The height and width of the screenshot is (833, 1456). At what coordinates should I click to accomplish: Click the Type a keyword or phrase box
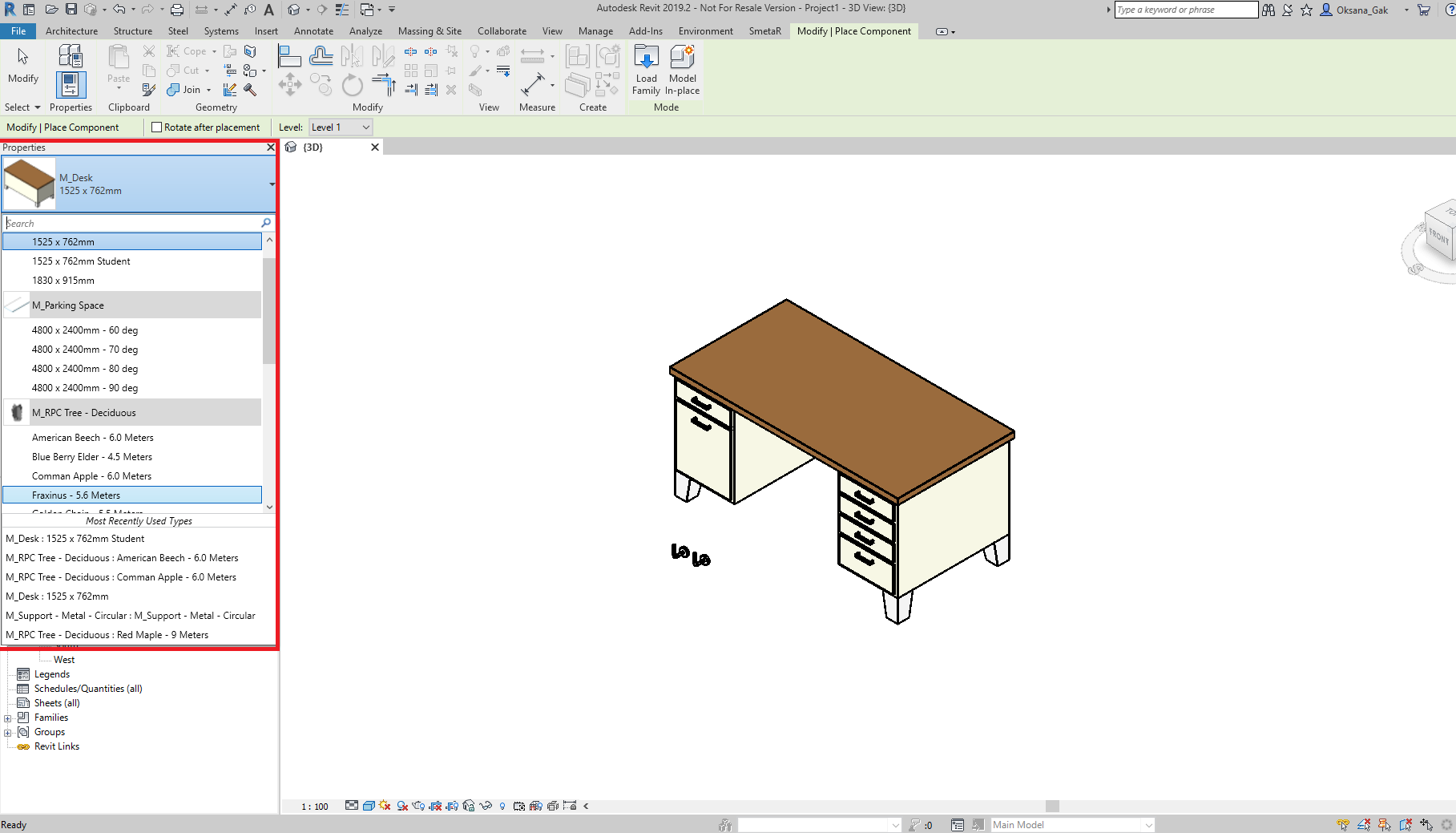[1186, 10]
